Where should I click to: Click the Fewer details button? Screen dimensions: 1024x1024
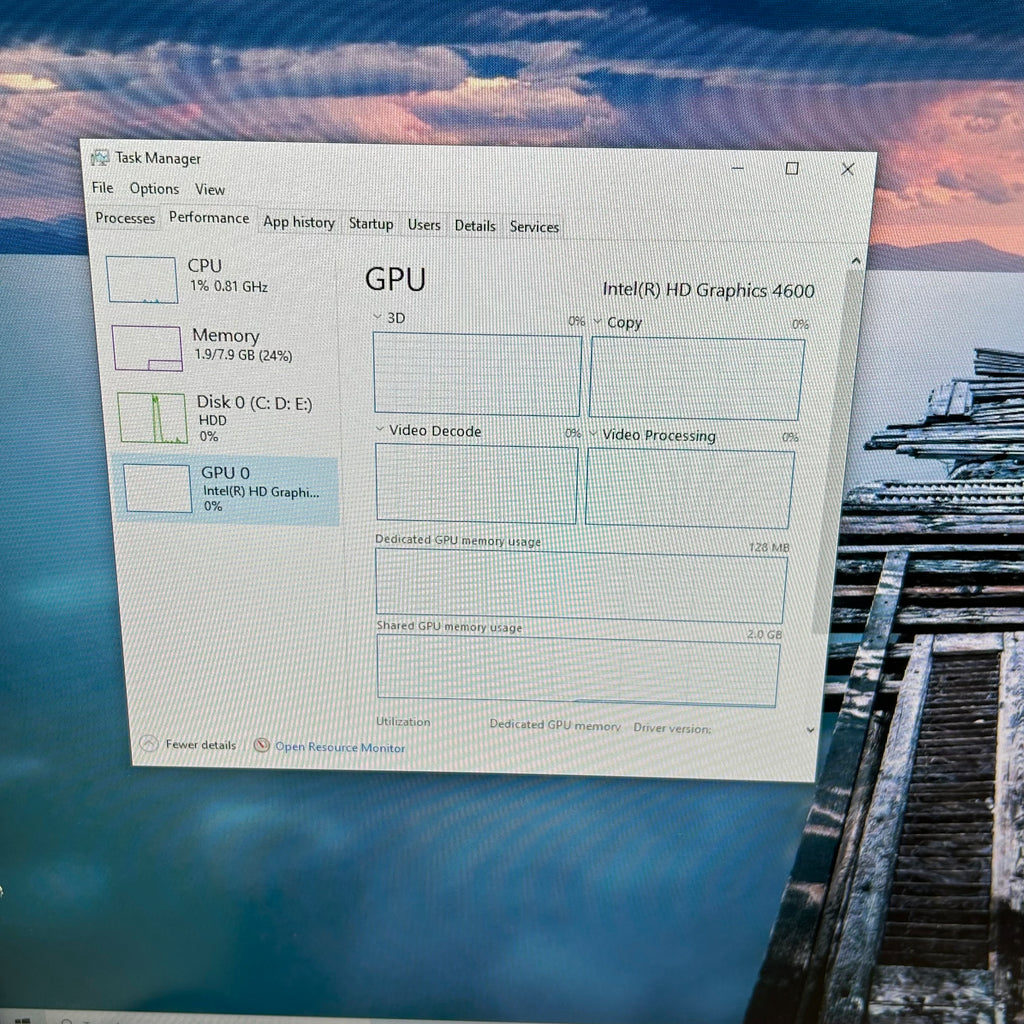[189, 744]
